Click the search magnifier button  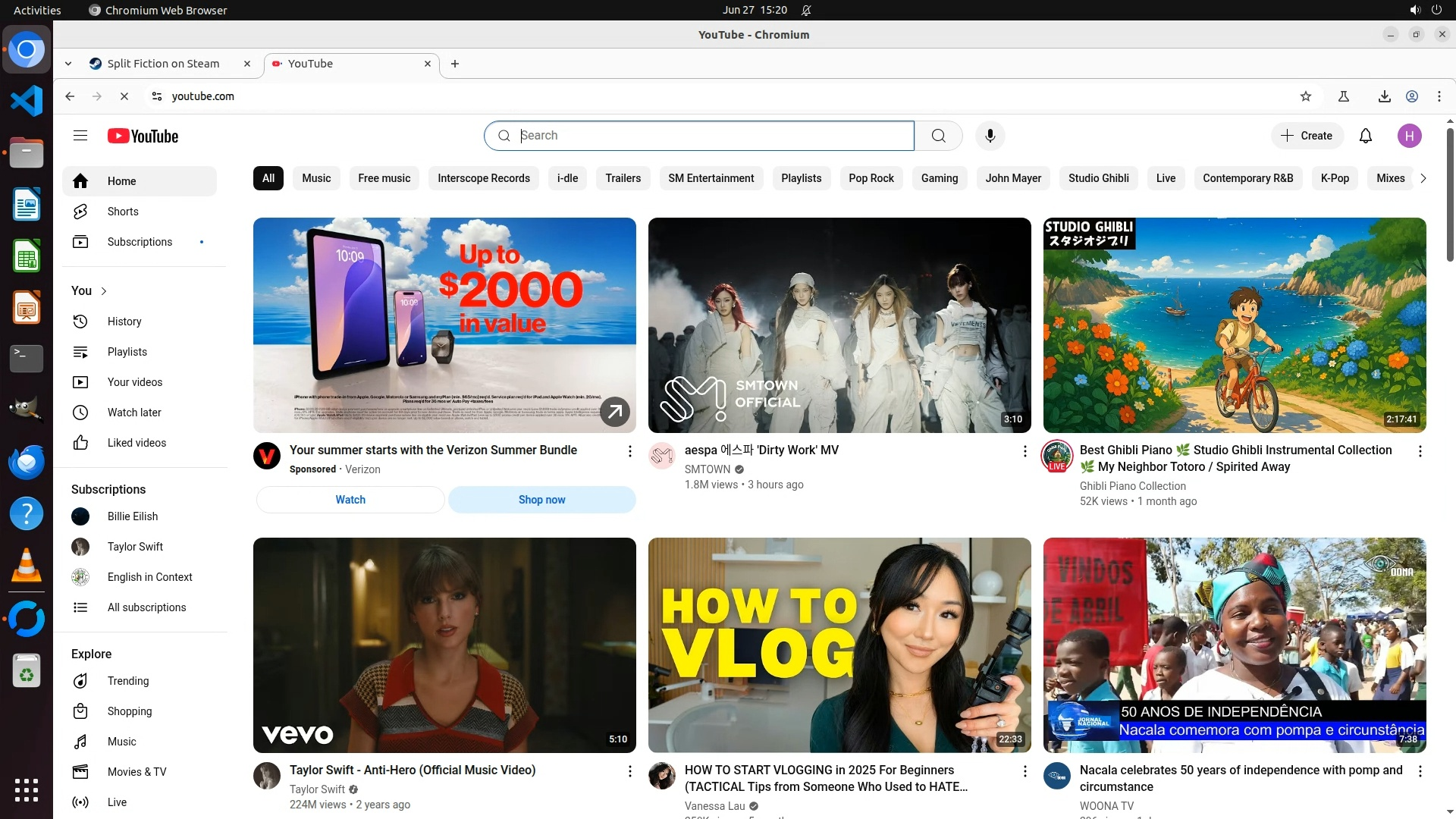(938, 136)
